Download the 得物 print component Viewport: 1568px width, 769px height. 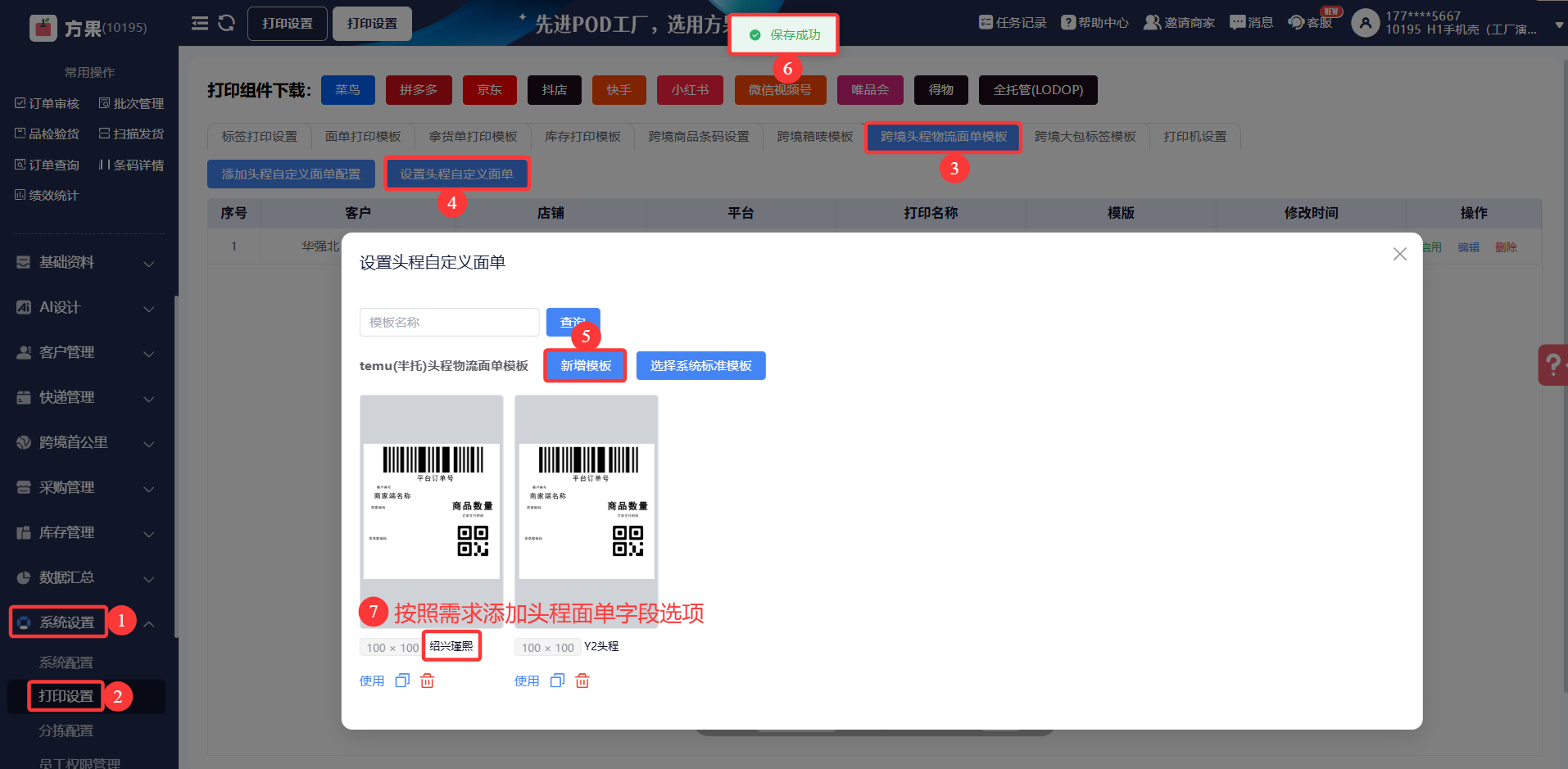[x=941, y=90]
